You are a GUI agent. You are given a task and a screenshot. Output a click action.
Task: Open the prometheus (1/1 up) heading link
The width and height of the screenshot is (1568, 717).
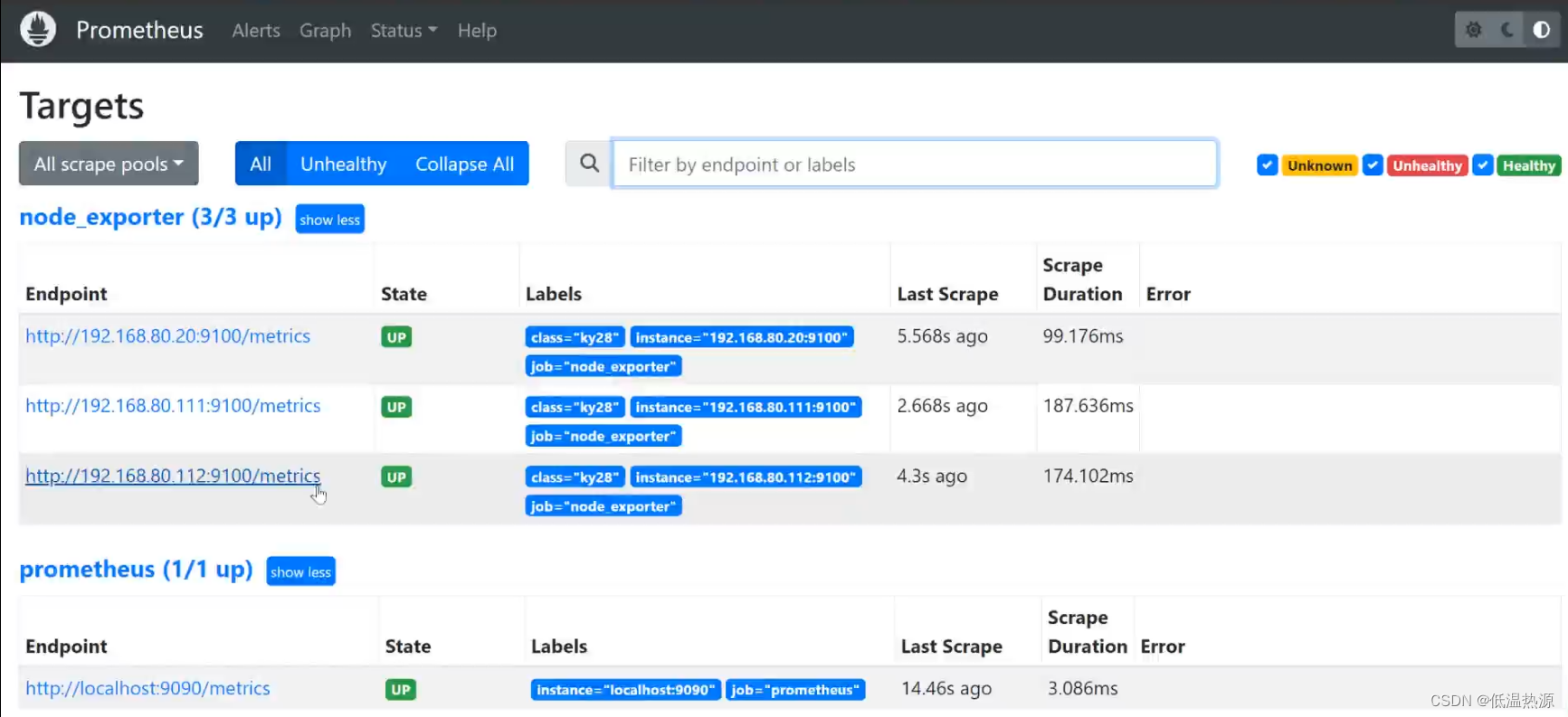click(x=136, y=570)
